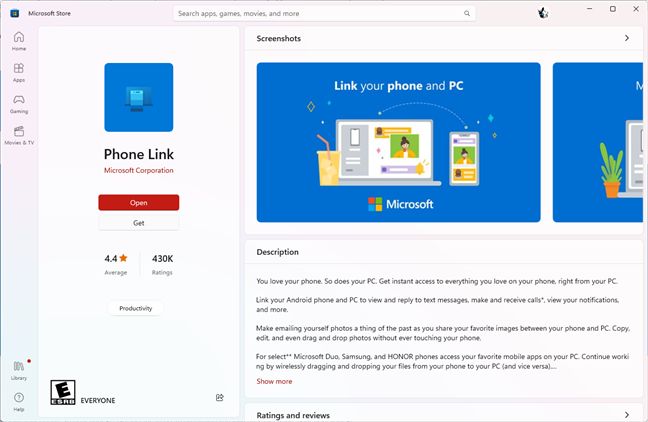Click the 4.4 Average rating value
Screen dimensions: 648x422
coord(116,264)
